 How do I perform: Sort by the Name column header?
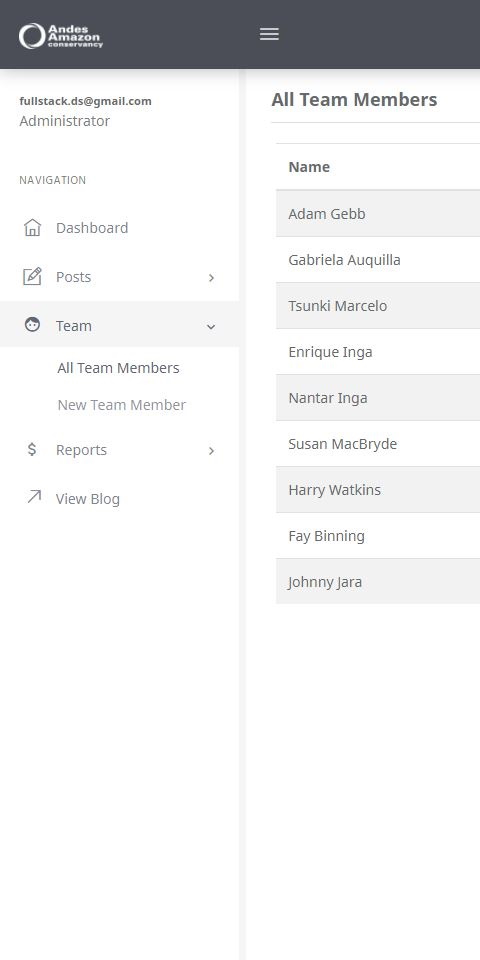(x=309, y=167)
